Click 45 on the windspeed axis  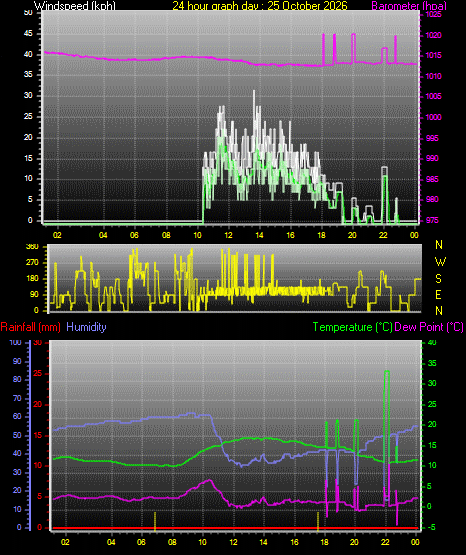click(x=28, y=34)
